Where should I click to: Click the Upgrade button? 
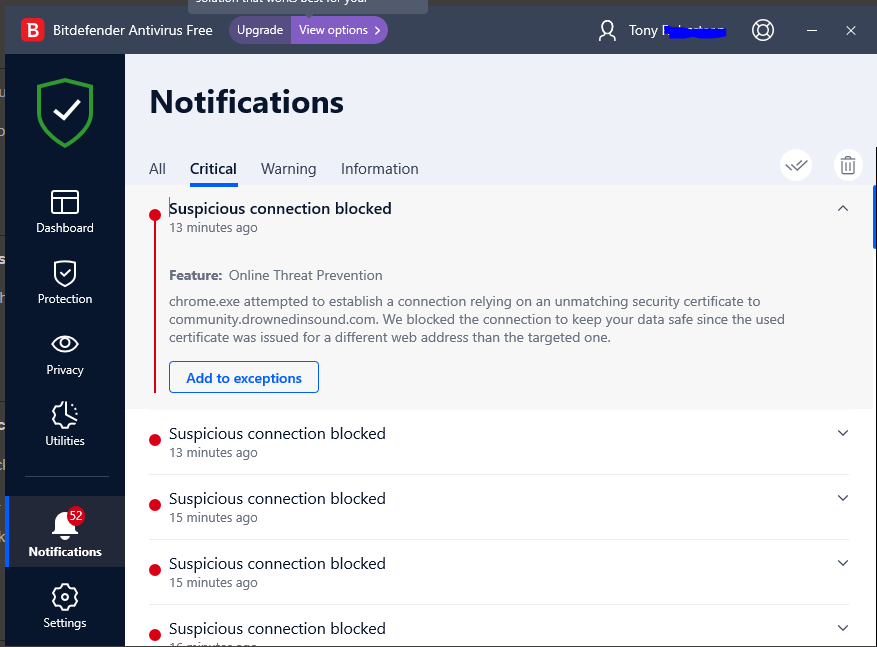(260, 30)
